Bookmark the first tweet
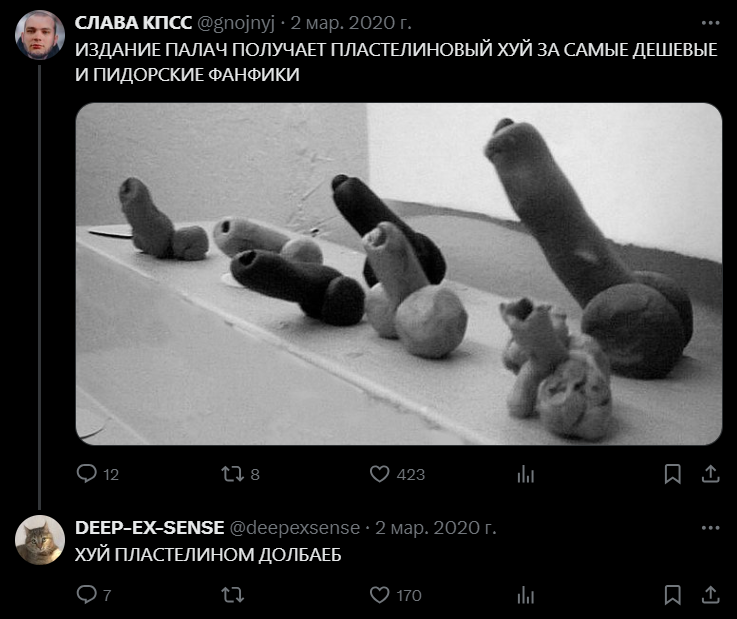 pyautogui.click(x=673, y=474)
